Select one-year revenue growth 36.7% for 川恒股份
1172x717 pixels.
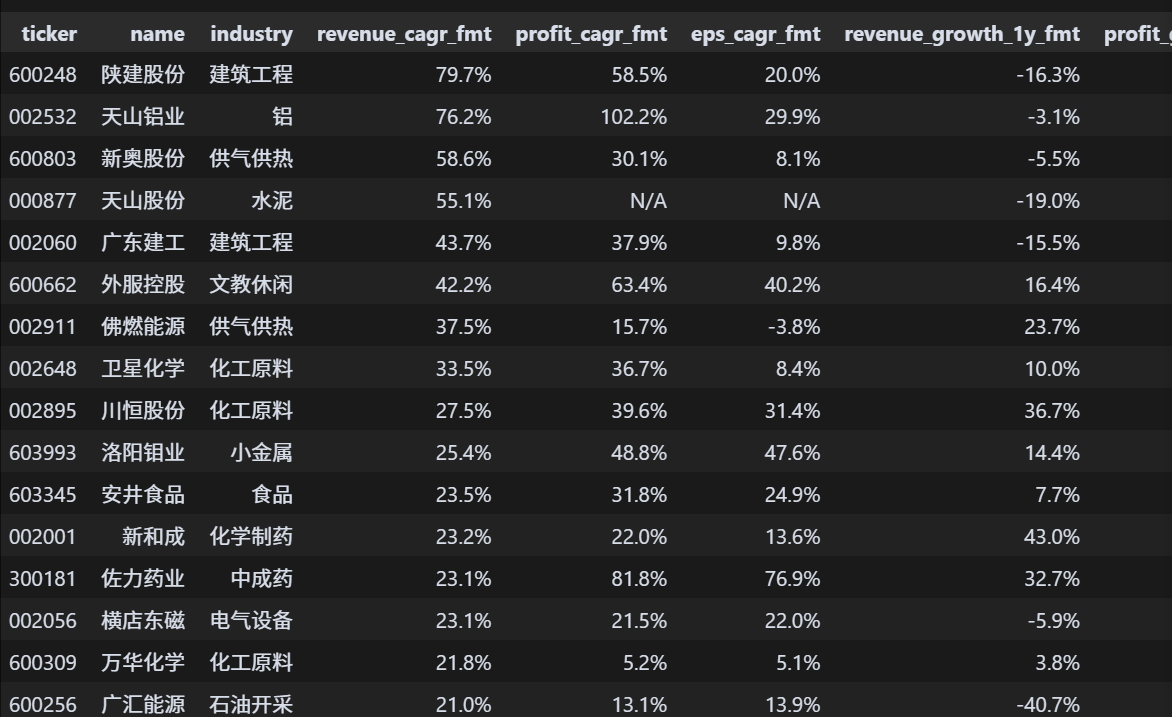1052,410
